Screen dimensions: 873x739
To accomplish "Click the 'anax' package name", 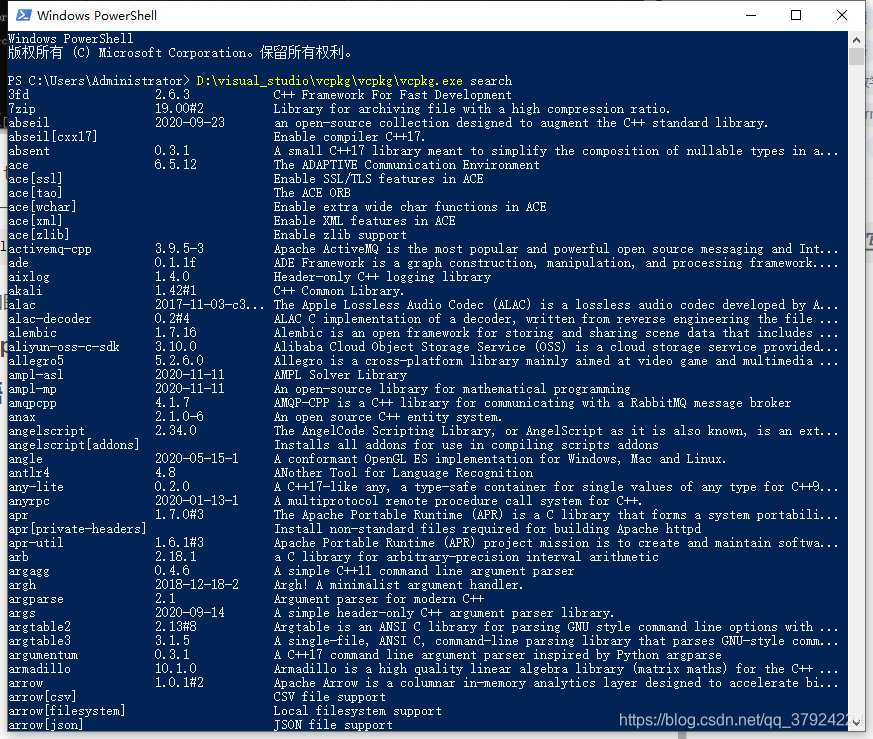I will tap(22, 417).
